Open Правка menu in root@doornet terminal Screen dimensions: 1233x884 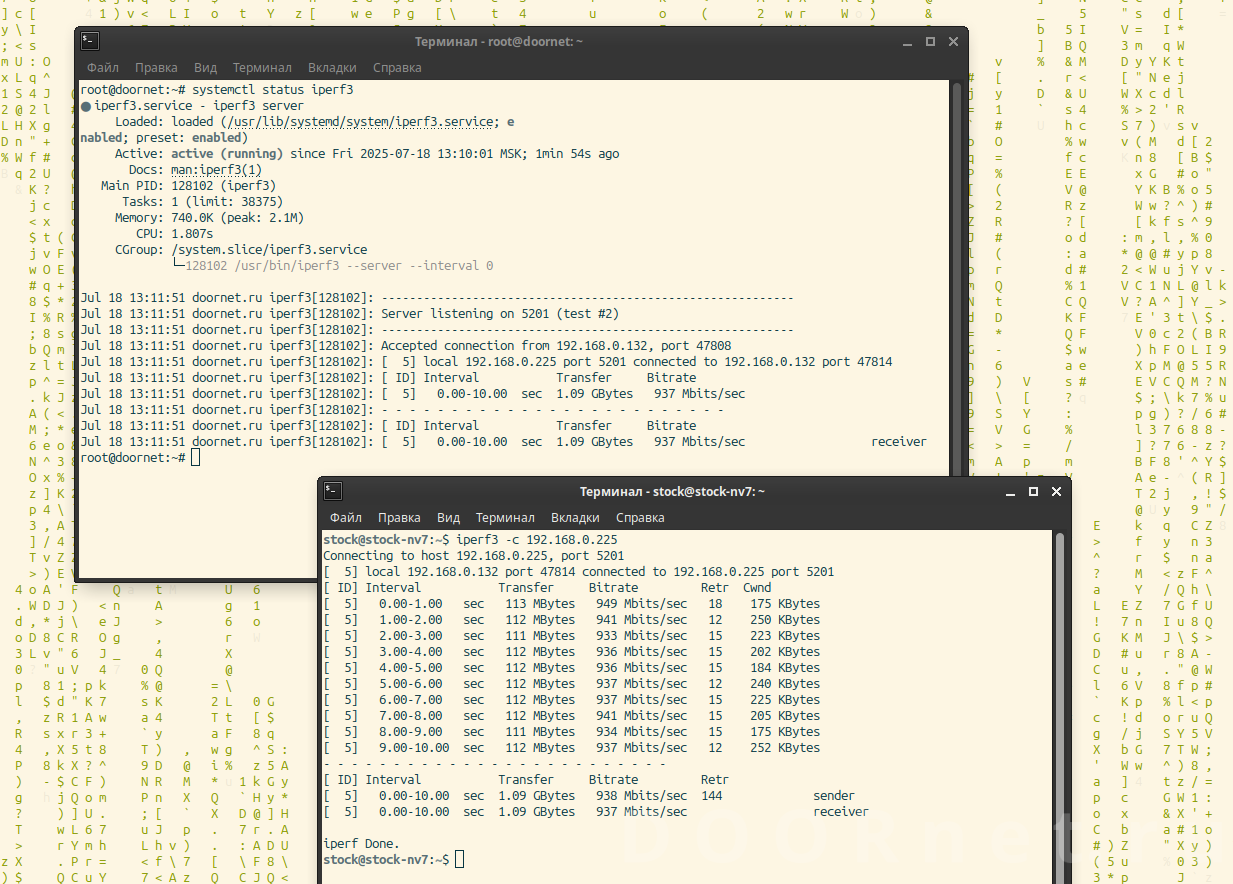(156, 68)
